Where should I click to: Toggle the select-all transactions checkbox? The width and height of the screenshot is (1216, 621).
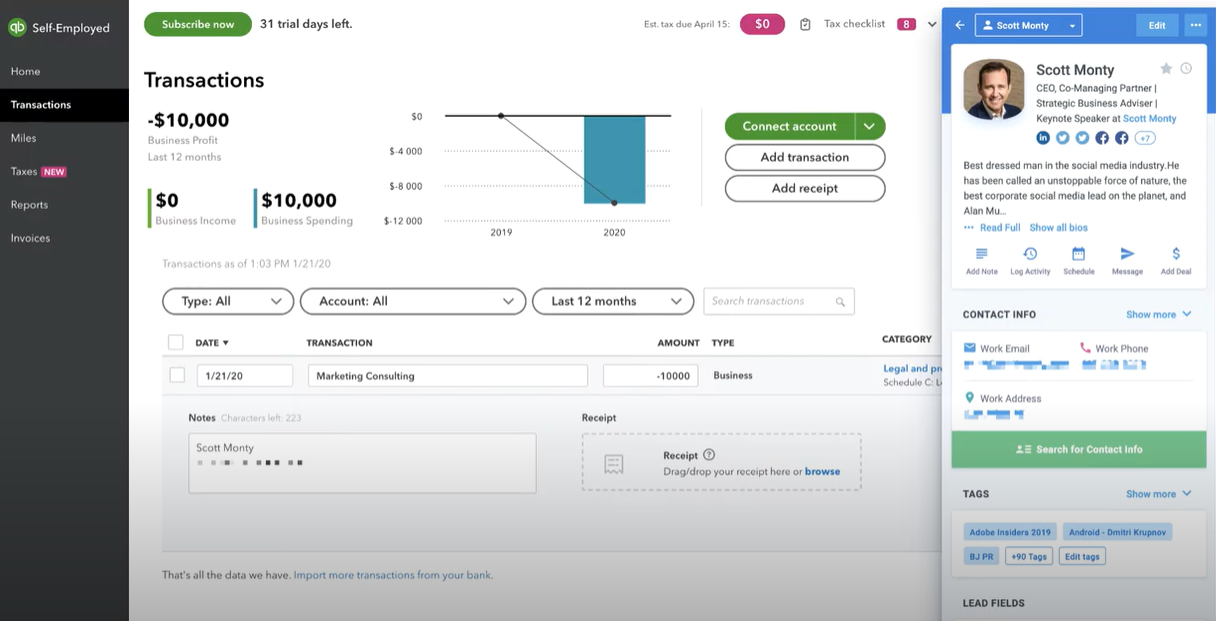pos(176,342)
